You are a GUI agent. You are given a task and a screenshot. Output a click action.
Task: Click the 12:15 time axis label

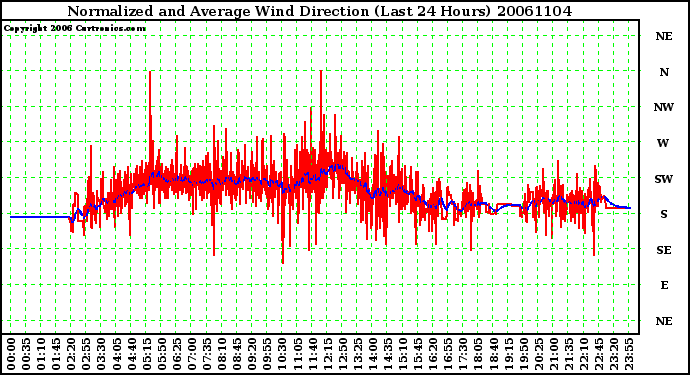[x=327, y=354]
